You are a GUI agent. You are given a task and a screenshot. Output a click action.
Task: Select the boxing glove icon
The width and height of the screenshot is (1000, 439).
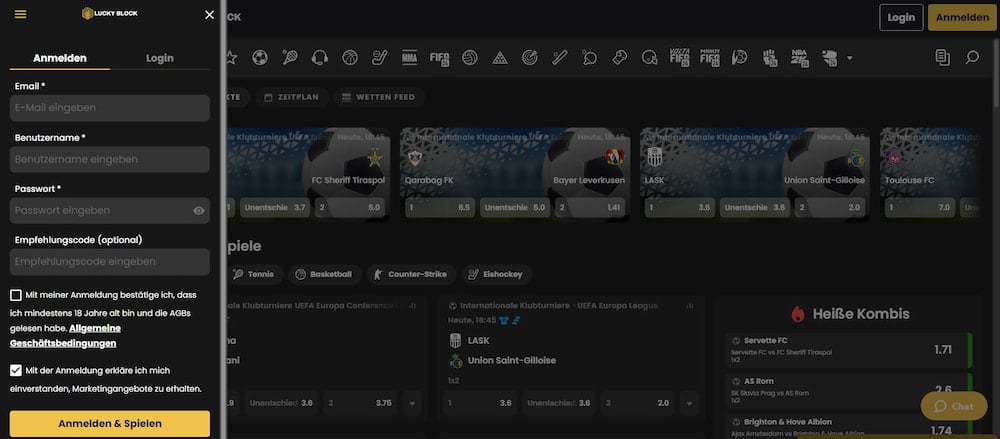pyautogui.click(x=619, y=58)
